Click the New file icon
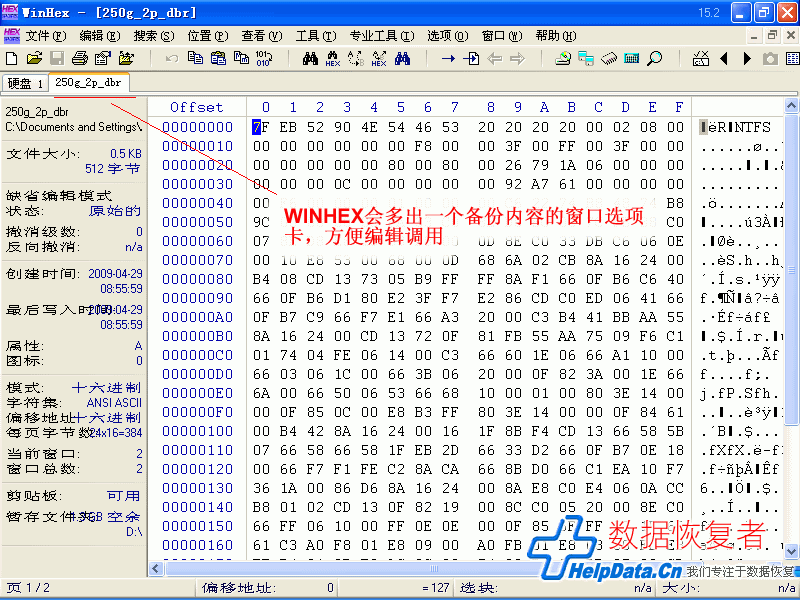This screenshot has height=600, width=800. click(11, 58)
